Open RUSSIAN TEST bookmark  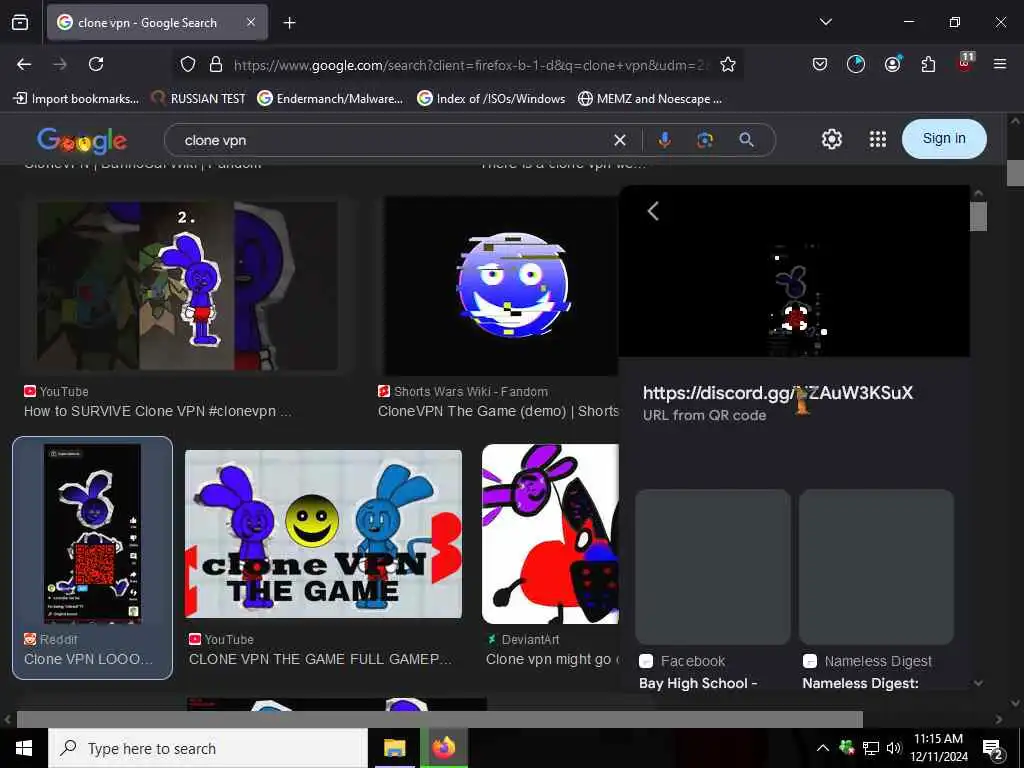(x=199, y=99)
